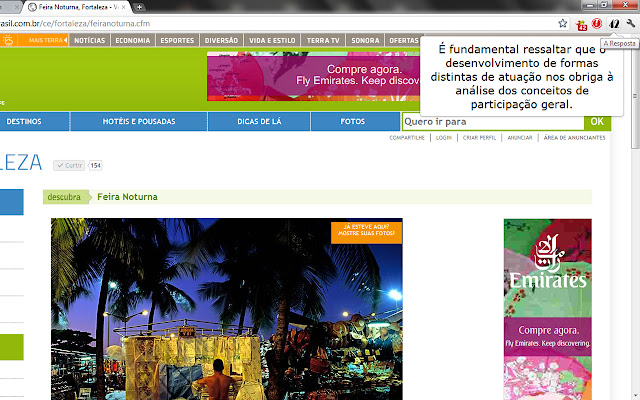Close the Feira Noturna, Fortaleza tab
The height and width of the screenshot is (400, 640).
pos(125,7)
